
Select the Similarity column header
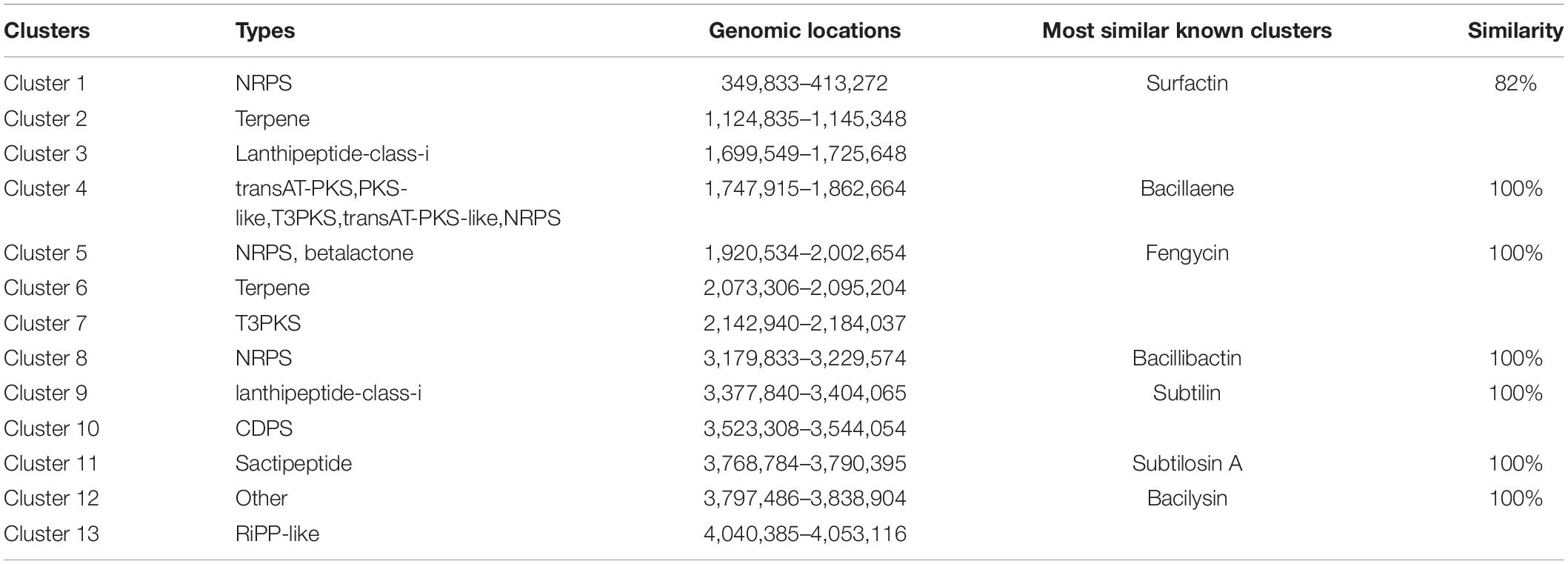pos(1515,30)
